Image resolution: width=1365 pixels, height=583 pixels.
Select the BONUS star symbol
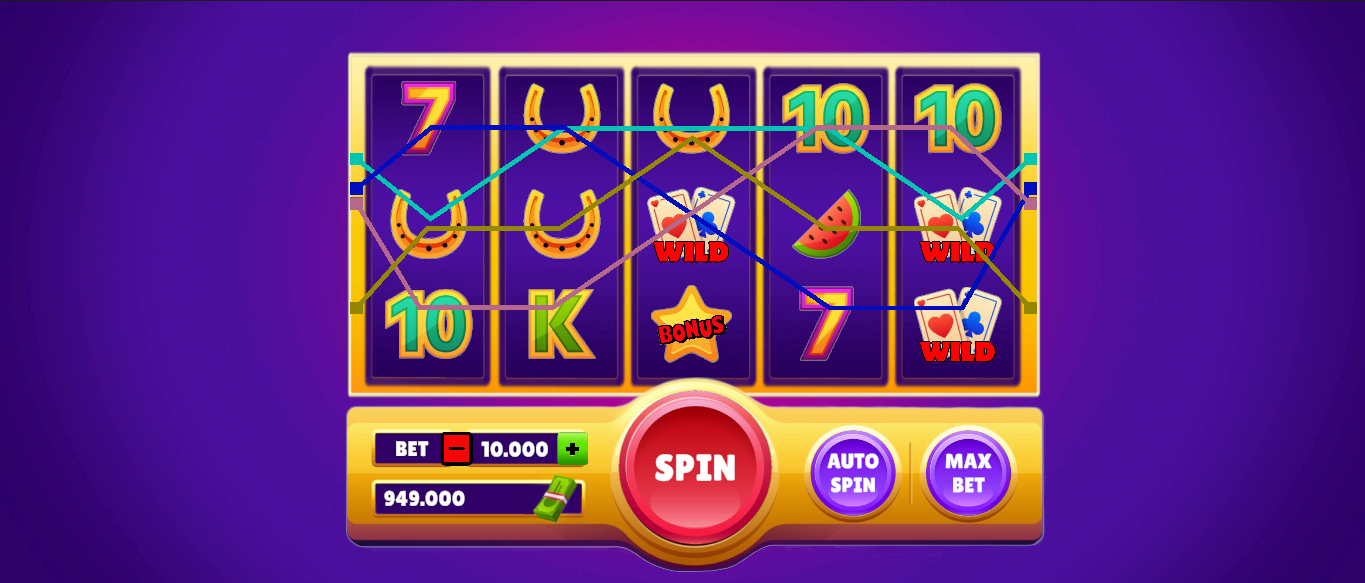(692, 325)
